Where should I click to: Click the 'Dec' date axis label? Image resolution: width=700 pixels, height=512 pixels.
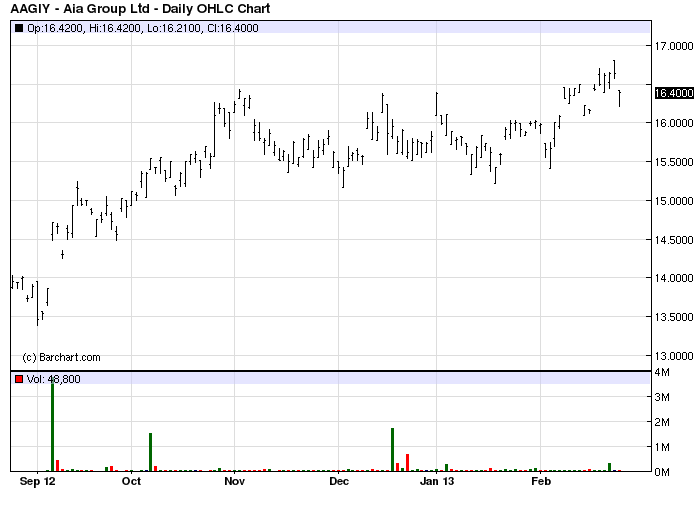pos(339,481)
